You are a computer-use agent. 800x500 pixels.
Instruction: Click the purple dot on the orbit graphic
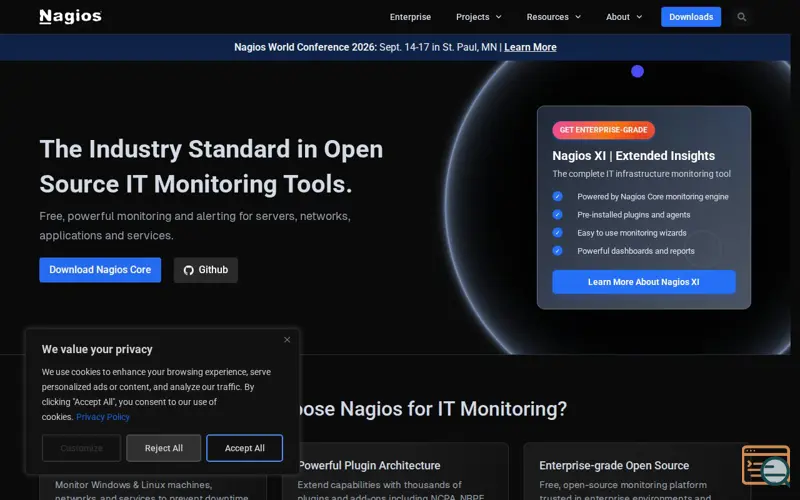(x=637, y=71)
